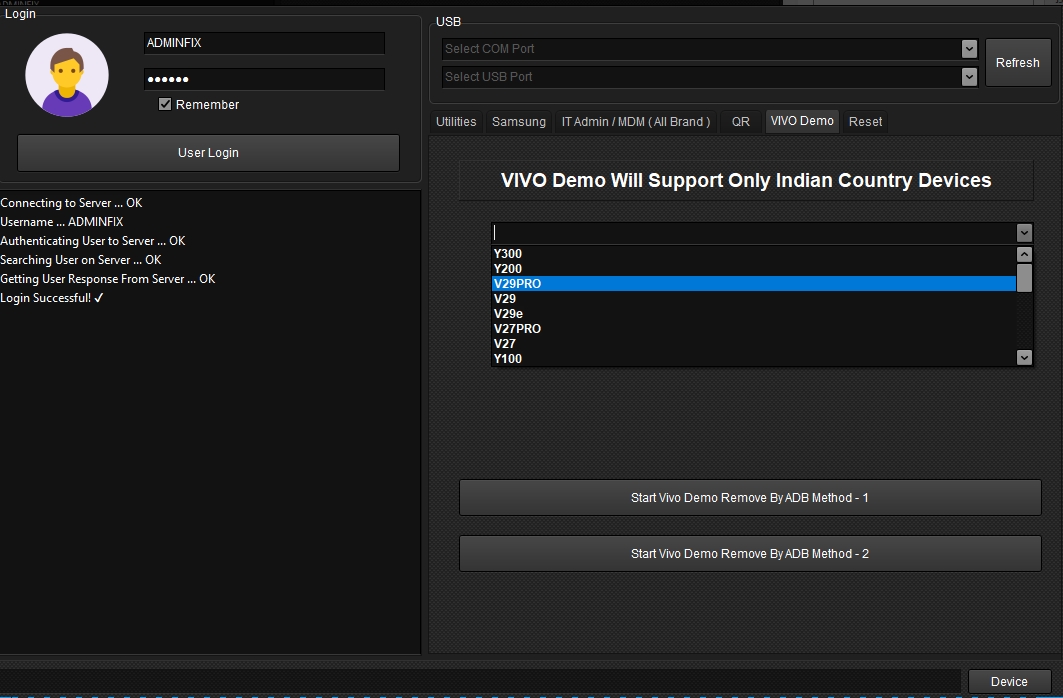
Task: Click the model list scroll up arrow
Action: coord(1024,255)
